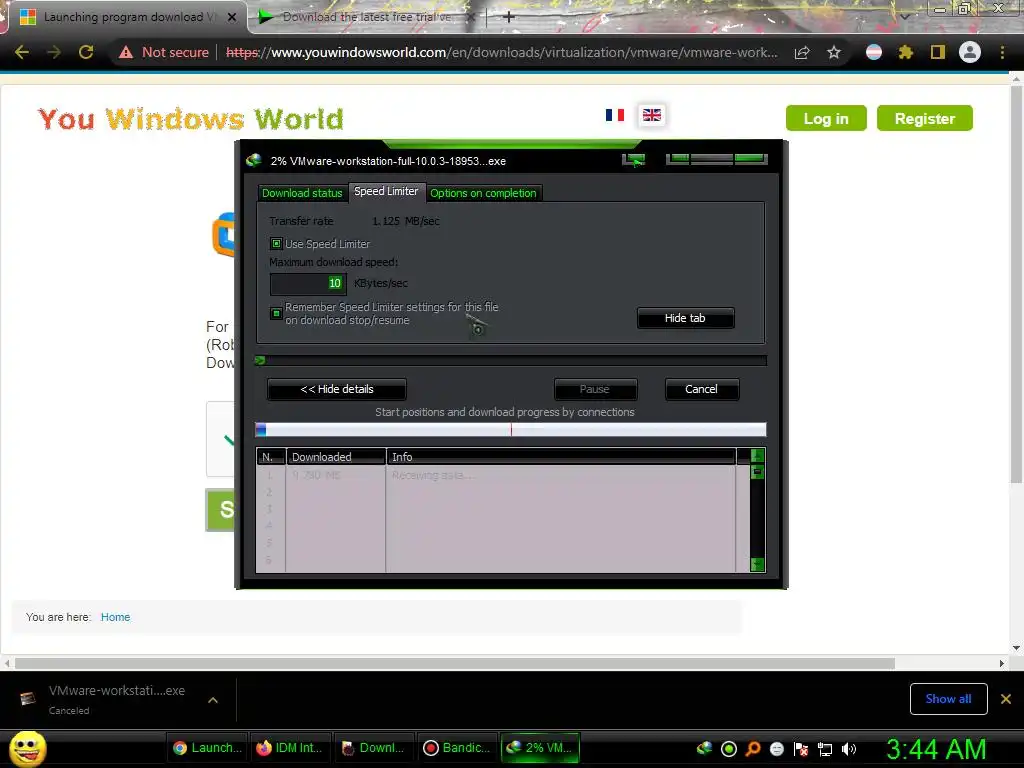Click the 3:44 AM clock
This screenshot has width=1024, height=768.
tap(936, 749)
